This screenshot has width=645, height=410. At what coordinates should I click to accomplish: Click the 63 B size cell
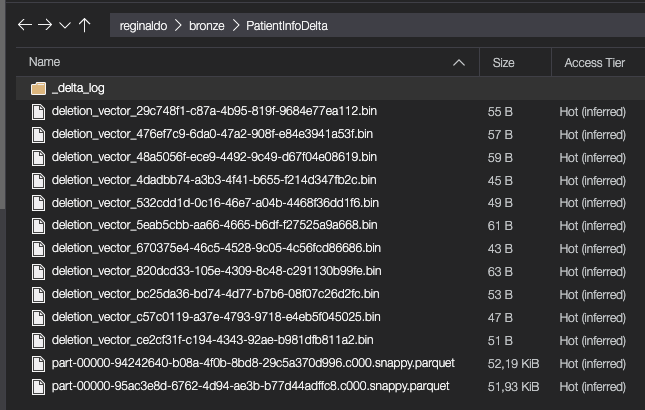pyautogui.click(x=500, y=272)
